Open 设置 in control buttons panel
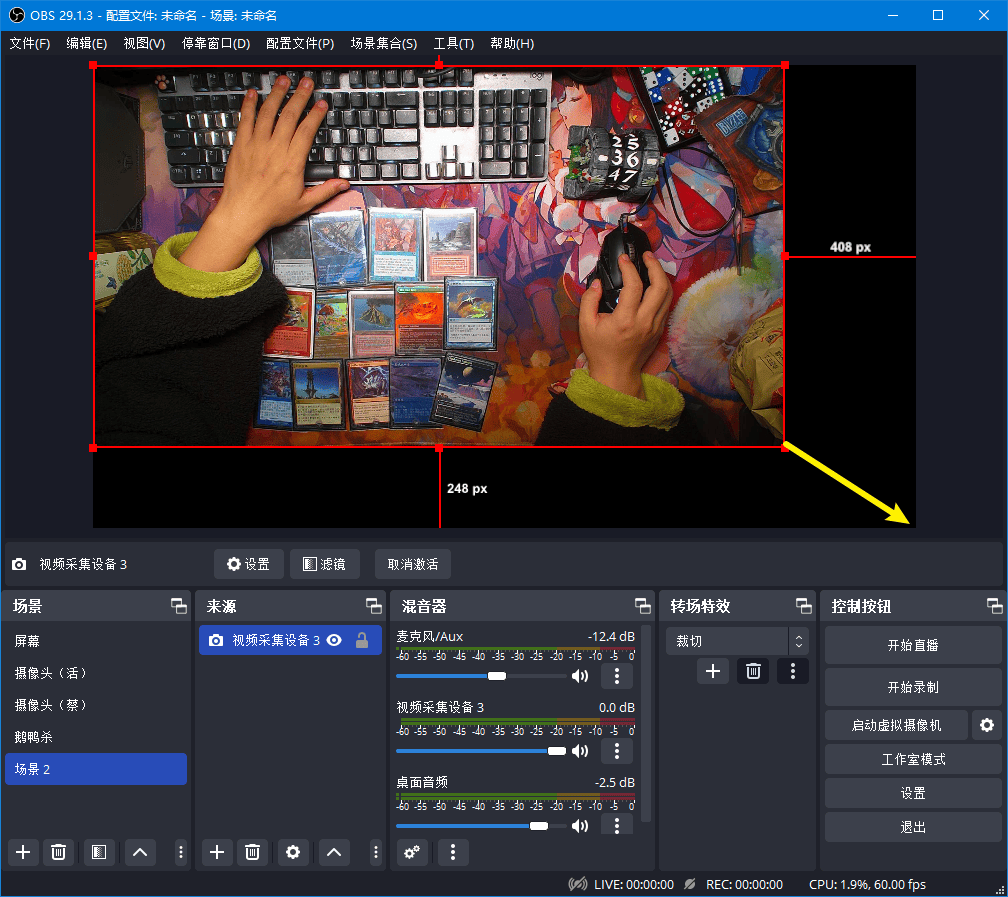 coord(913,793)
